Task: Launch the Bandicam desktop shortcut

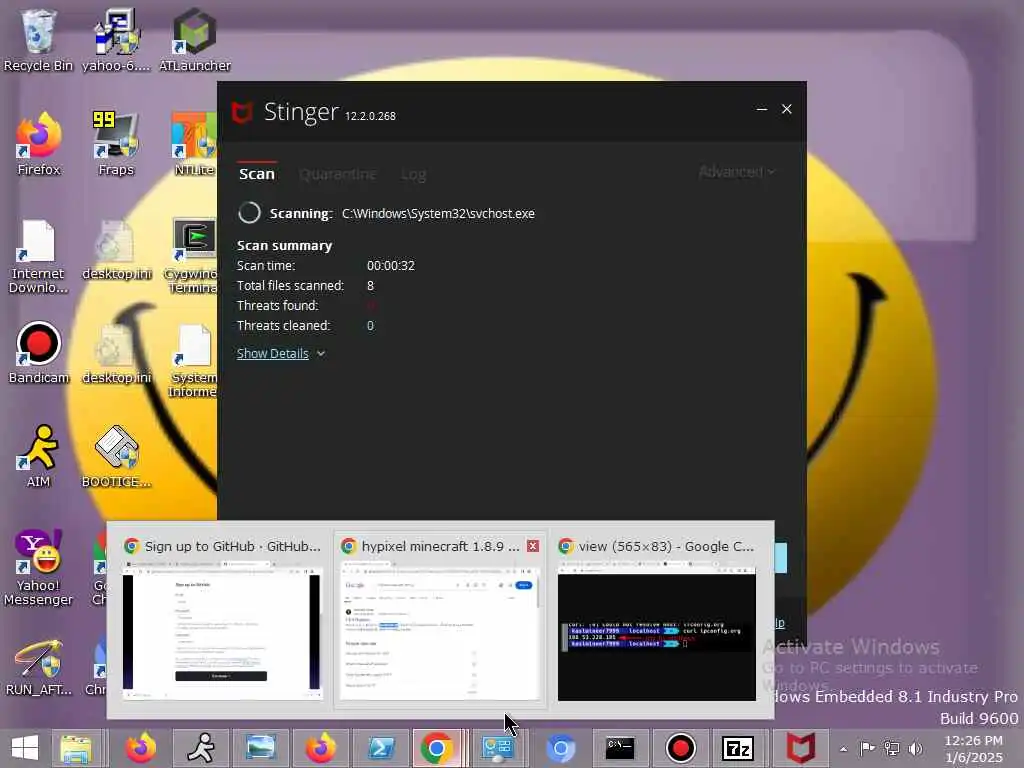Action: pyautogui.click(x=39, y=353)
